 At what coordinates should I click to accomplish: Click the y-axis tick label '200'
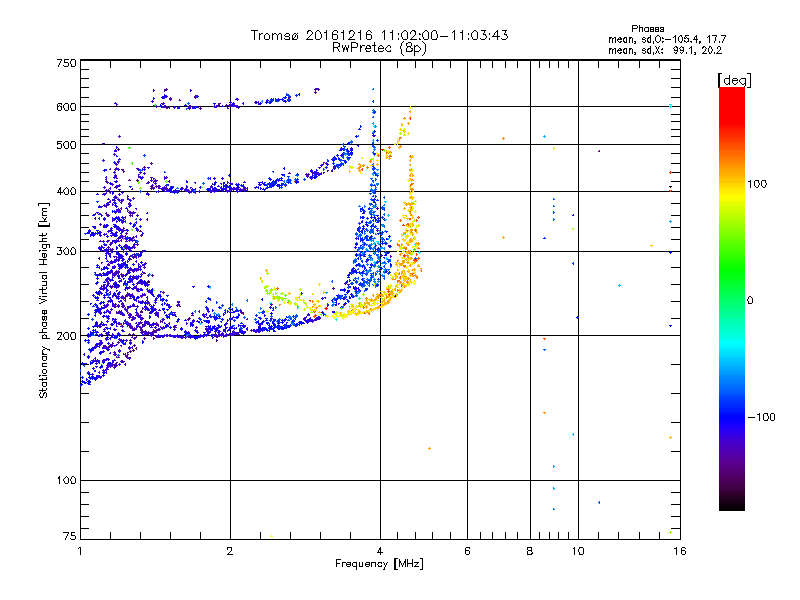[66, 336]
